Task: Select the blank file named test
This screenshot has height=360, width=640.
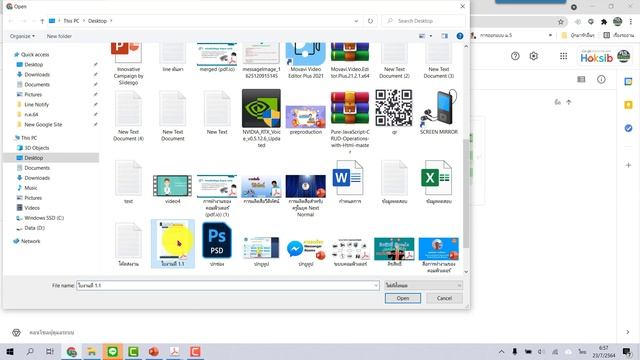Action: [128, 178]
